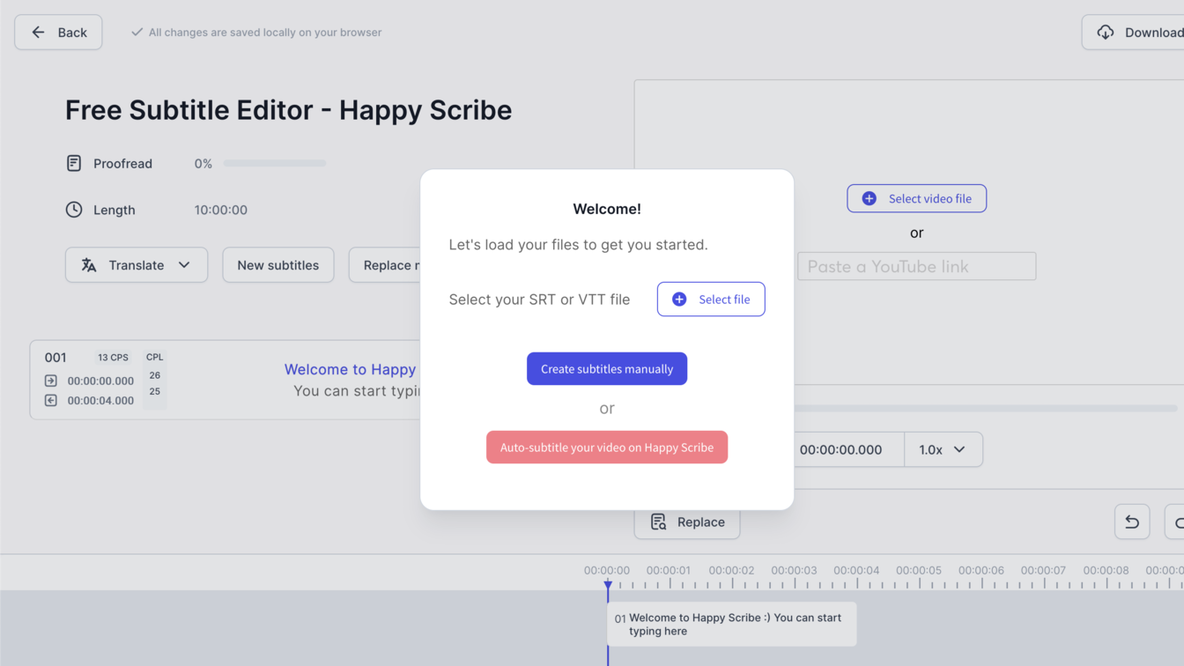1184x666 pixels.
Task: Expand the 1.0x playback speed dropdown
Action: point(943,450)
